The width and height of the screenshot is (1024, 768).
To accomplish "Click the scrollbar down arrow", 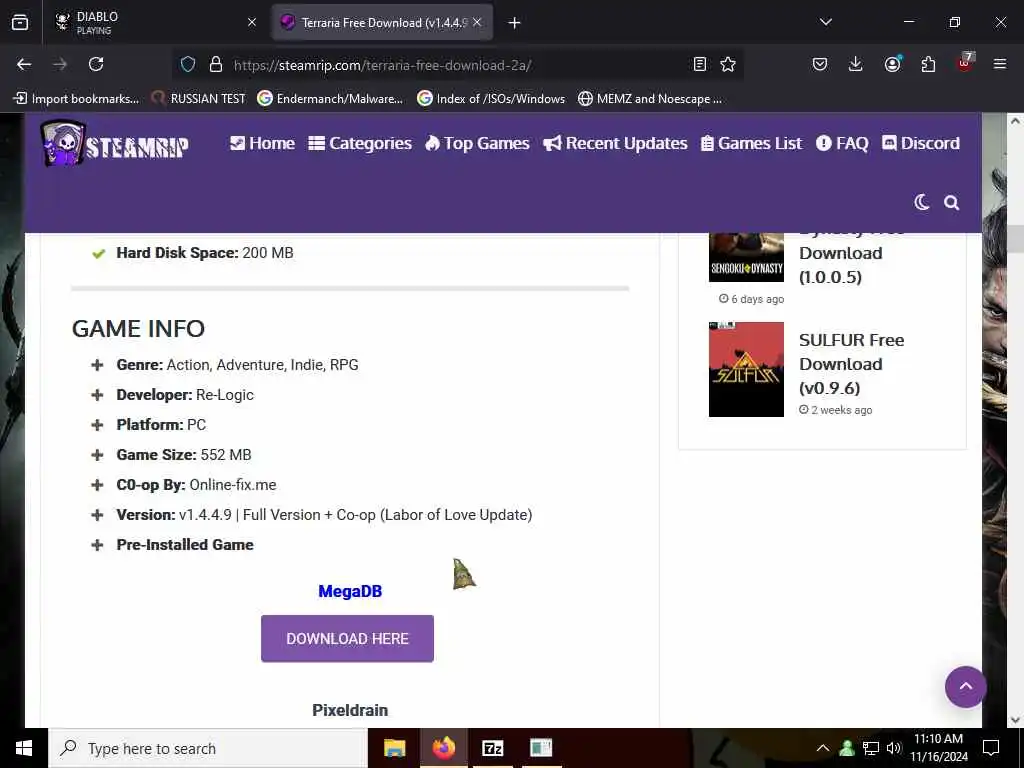I will tap(1015, 720).
